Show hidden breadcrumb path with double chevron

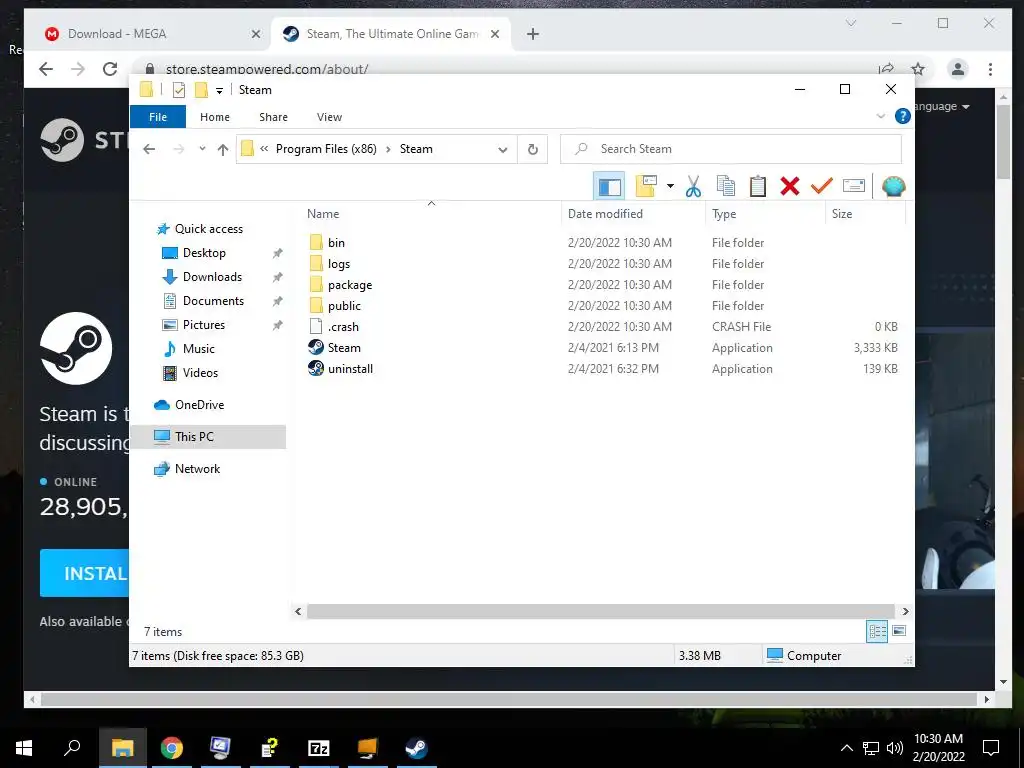coord(264,149)
